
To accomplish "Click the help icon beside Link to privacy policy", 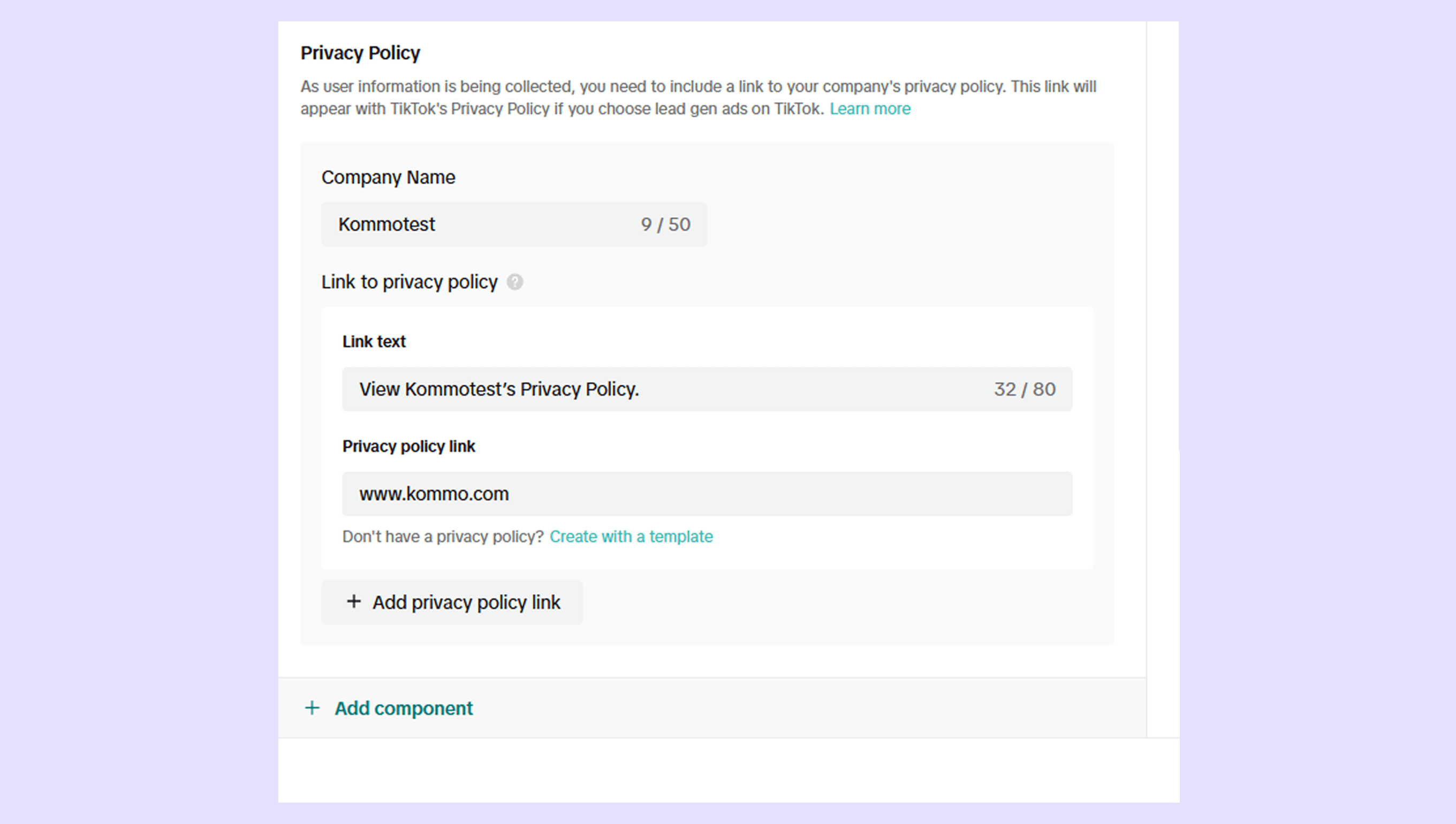I will pyautogui.click(x=514, y=282).
